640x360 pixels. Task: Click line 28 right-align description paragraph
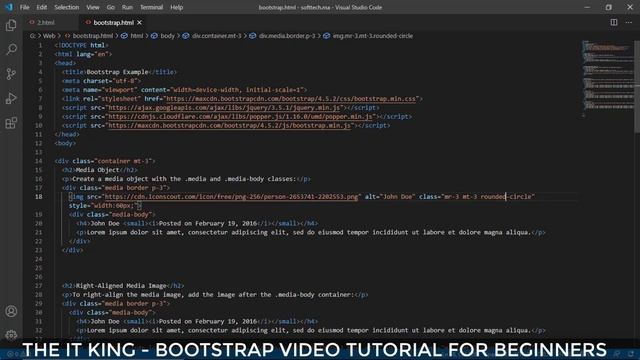coord(215,295)
